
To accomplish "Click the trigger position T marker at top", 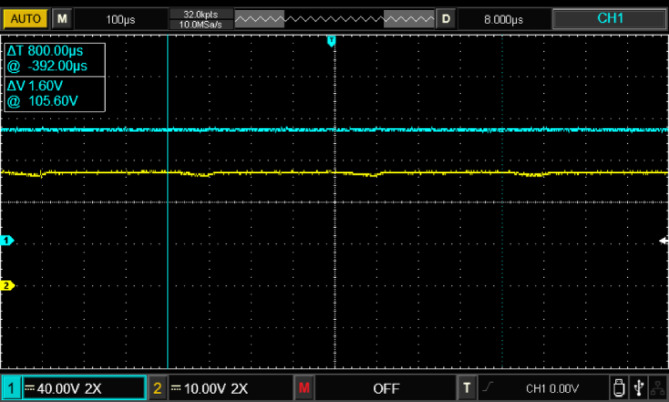I will point(332,41).
